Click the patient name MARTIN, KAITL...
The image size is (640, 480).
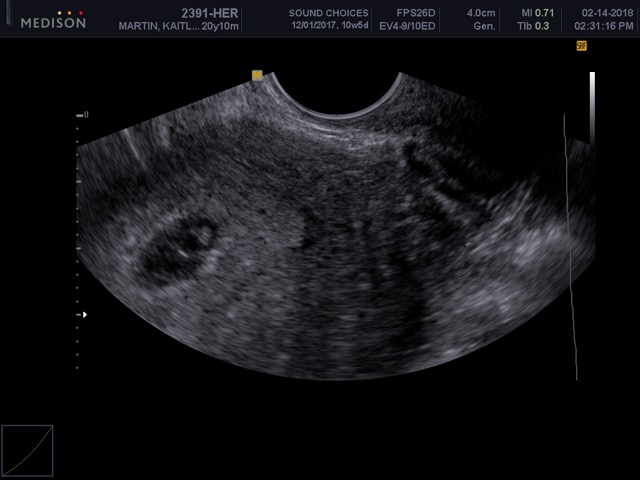pyautogui.click(x=158, y=27)
